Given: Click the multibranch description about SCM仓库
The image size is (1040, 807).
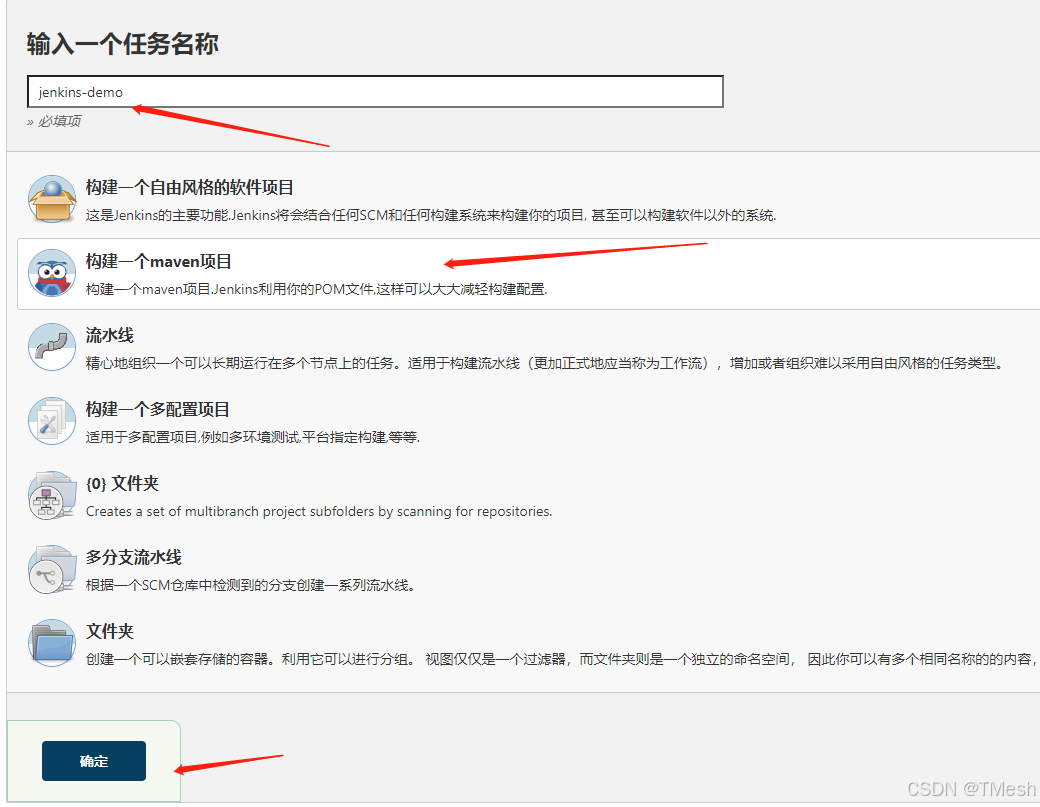Looking at the screenshot, I should [251, 586].
